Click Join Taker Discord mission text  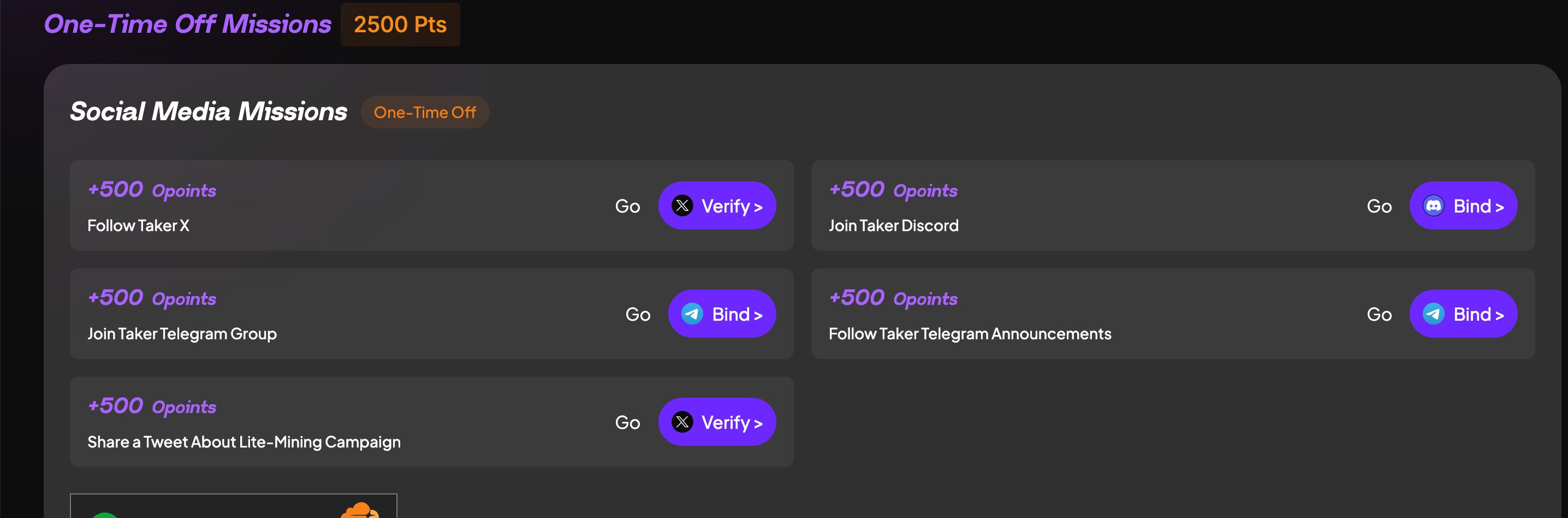pos(893,226)
